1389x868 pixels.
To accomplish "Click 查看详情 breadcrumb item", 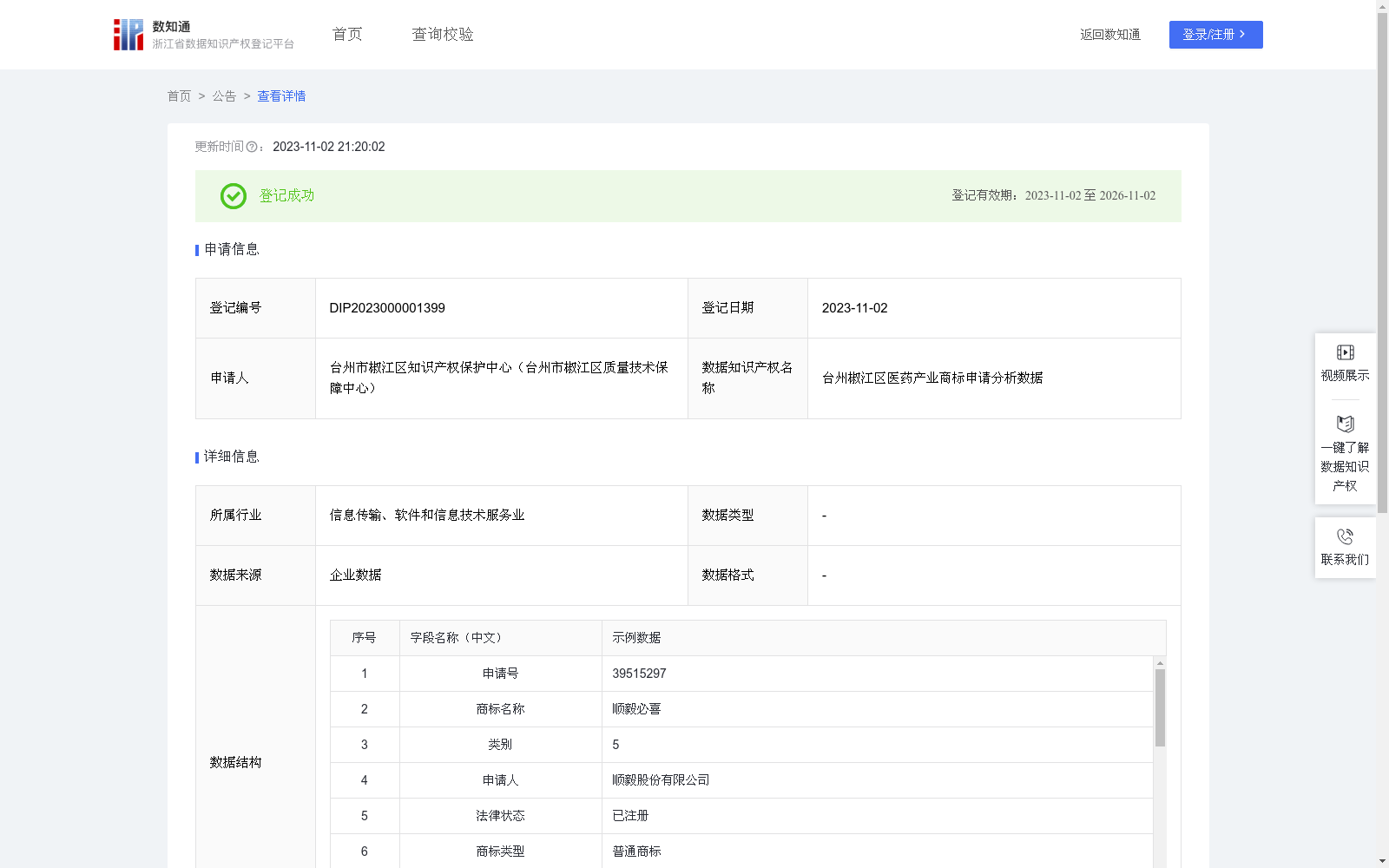I will 281,96.
